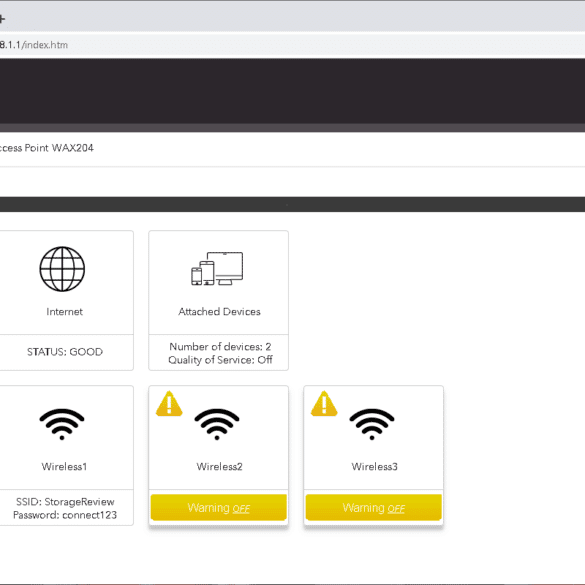Turn off warning on Wireless3 via OFF
This screenshot has height=585, width=585.
[396, 509]
